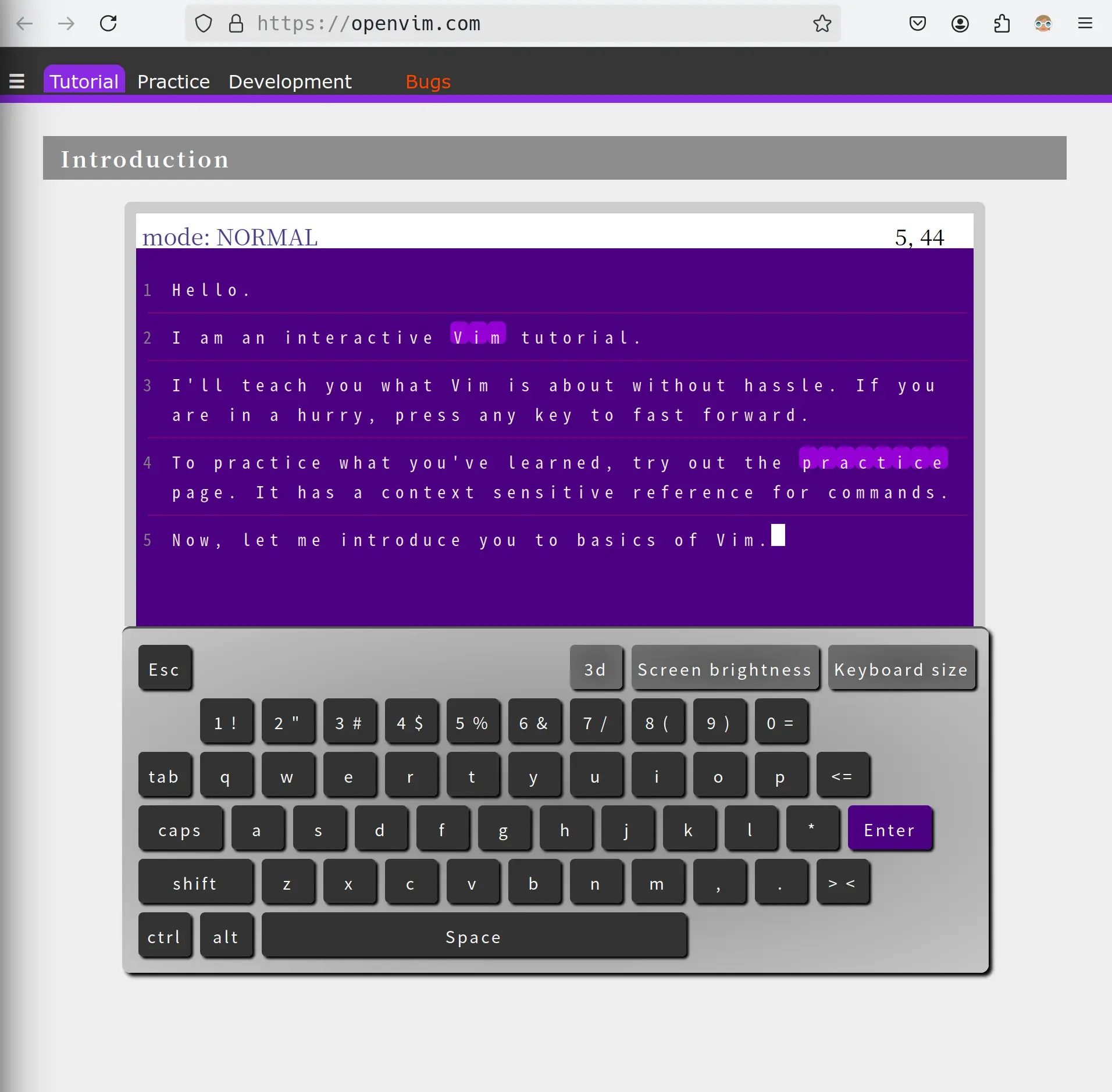Toggle the shift key on the virtual keyboard

195,883
